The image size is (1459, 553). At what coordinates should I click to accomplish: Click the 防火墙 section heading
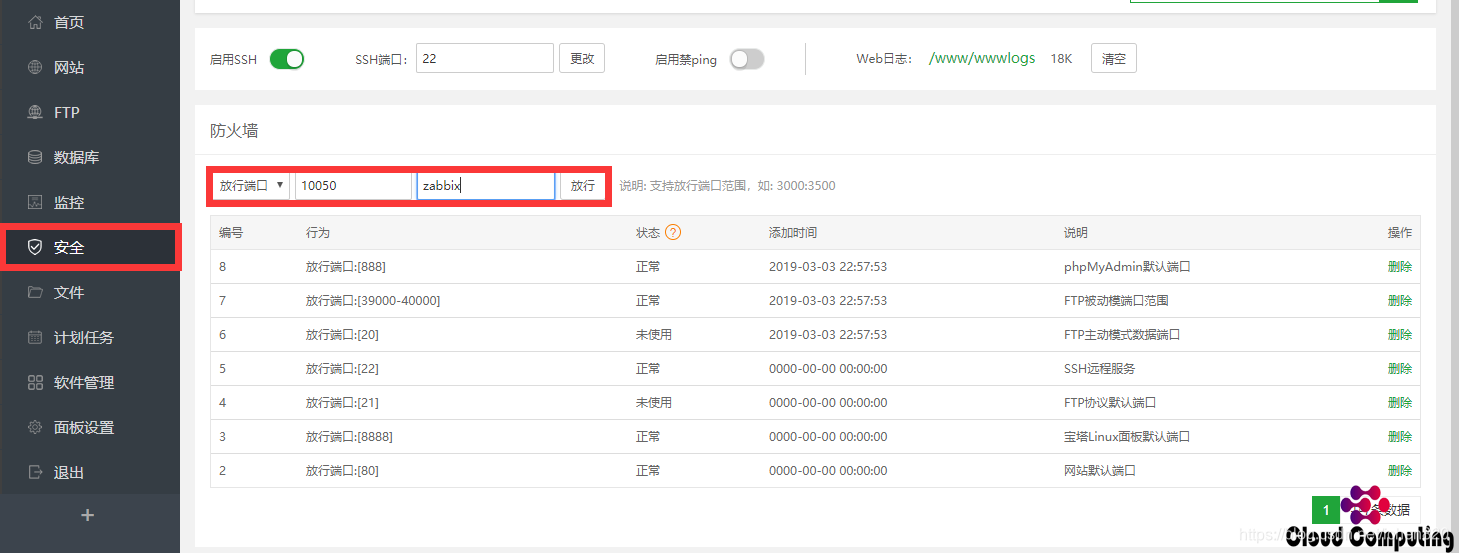[235, 131]
